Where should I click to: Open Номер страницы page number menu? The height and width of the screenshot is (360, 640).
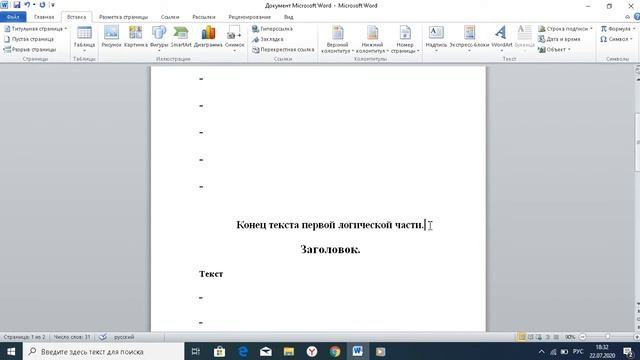405,40
